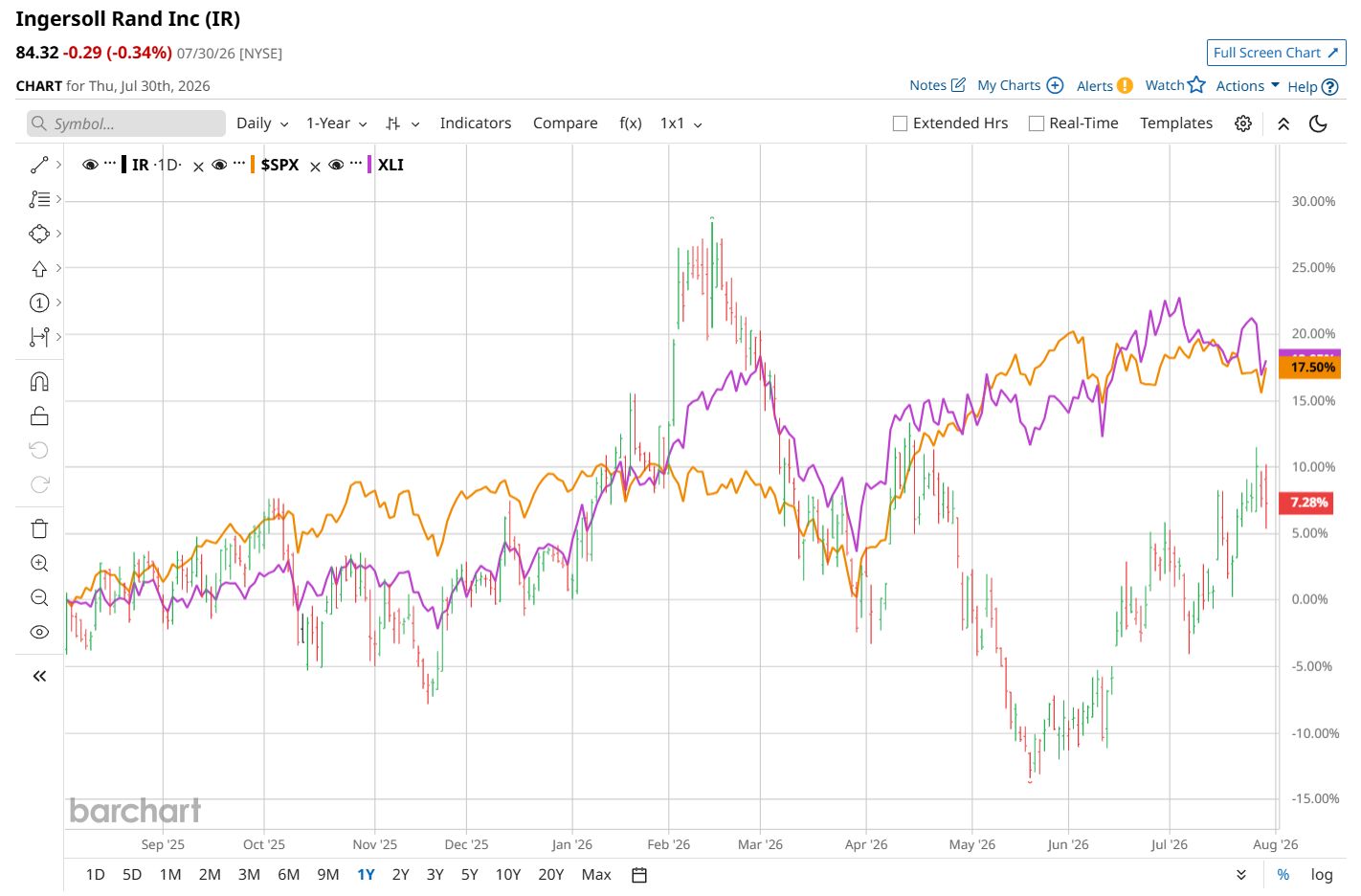
Task: Open the f(x) expressions tool
Action: [631, 123]
